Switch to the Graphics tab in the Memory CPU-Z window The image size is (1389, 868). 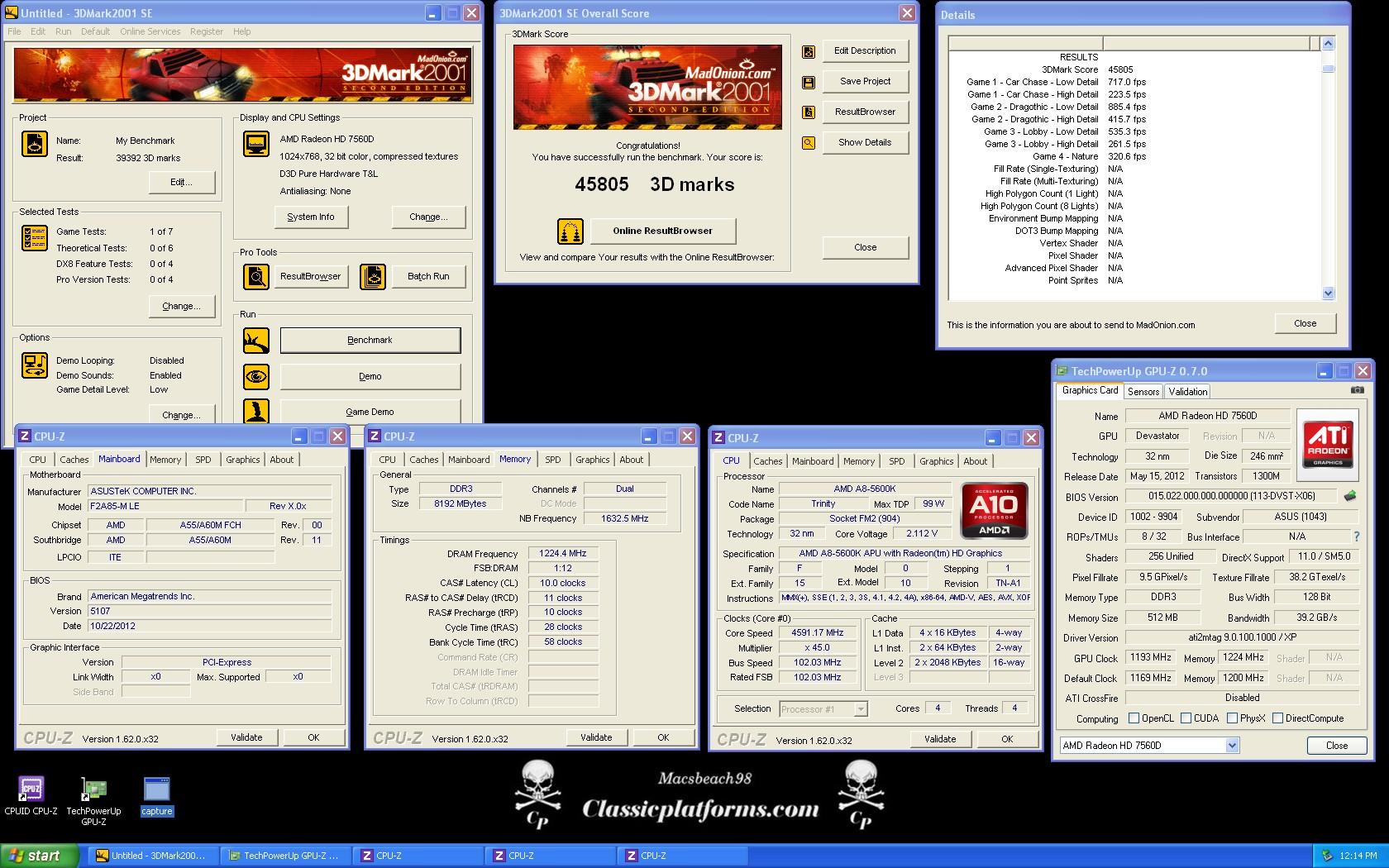coord(593,460)
